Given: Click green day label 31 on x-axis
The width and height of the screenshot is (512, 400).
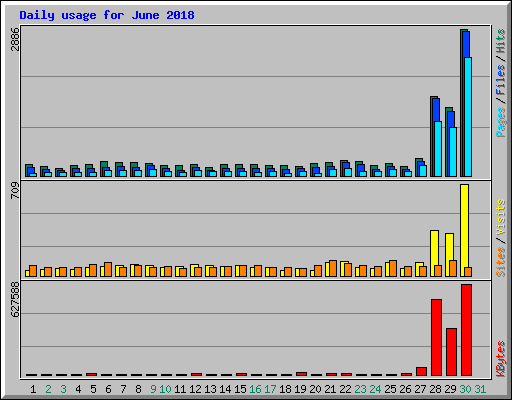Looking at the screenshot, I should click(x=480, y=389).
